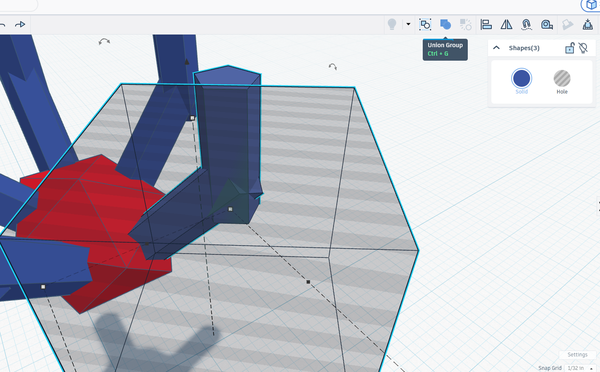Click the white resize handle at the column base
600x372 pixels.
coord(230,209)
